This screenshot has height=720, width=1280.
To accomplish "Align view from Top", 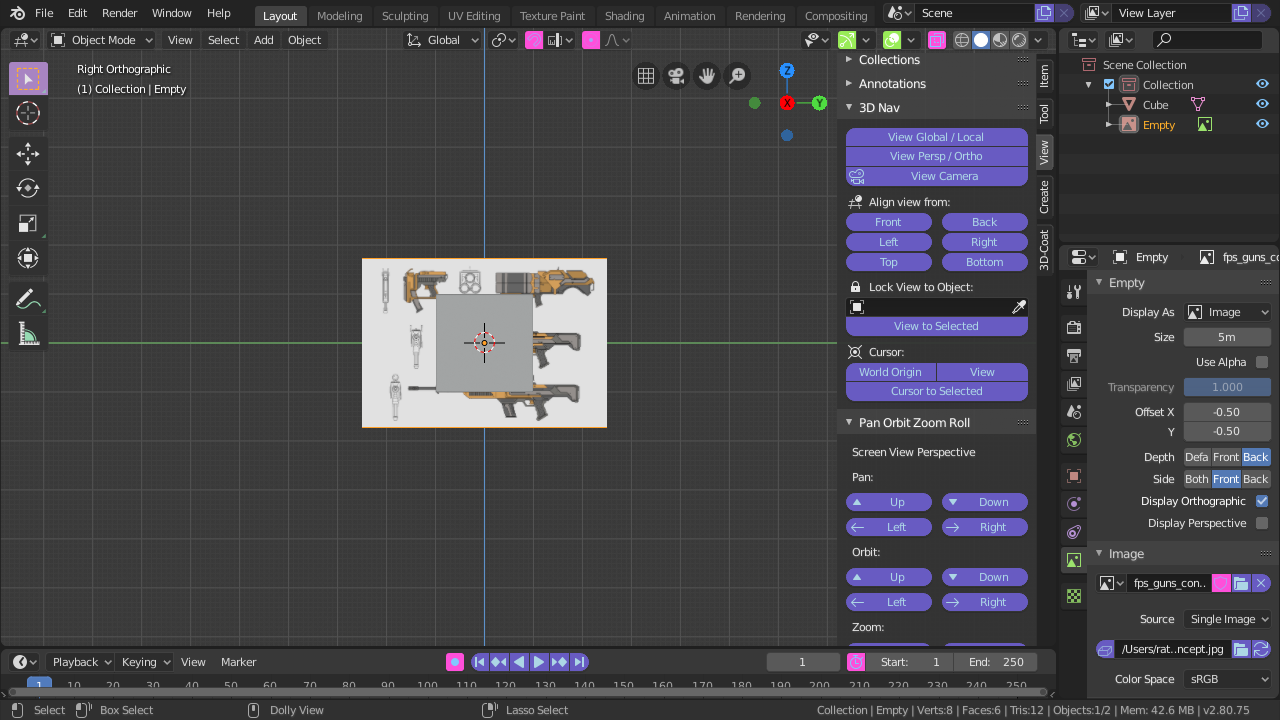I will tap(888, 262).
